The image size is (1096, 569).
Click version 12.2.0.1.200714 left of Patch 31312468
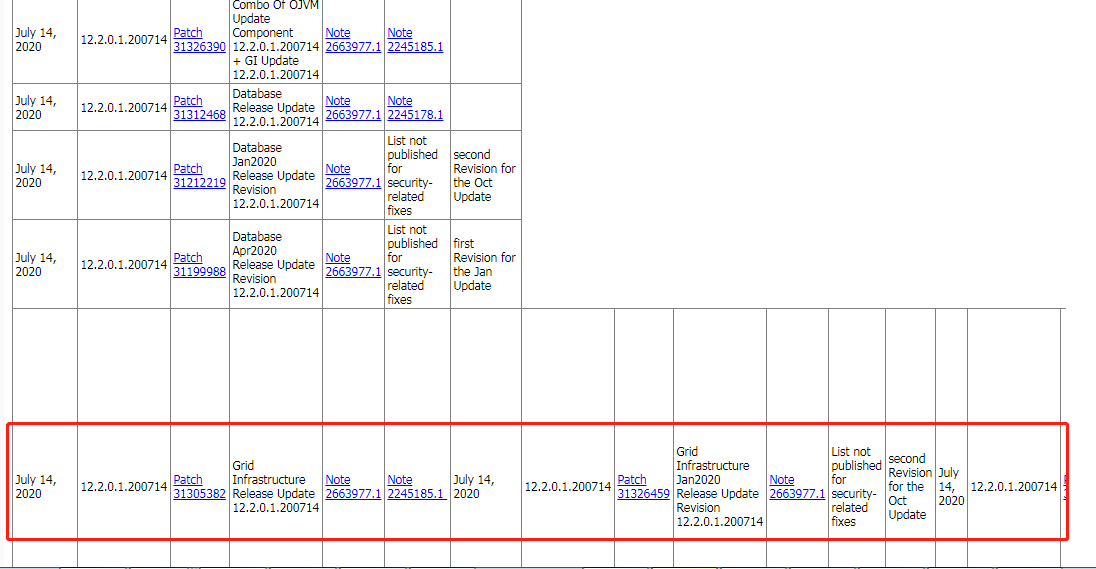tap(124, 108)
